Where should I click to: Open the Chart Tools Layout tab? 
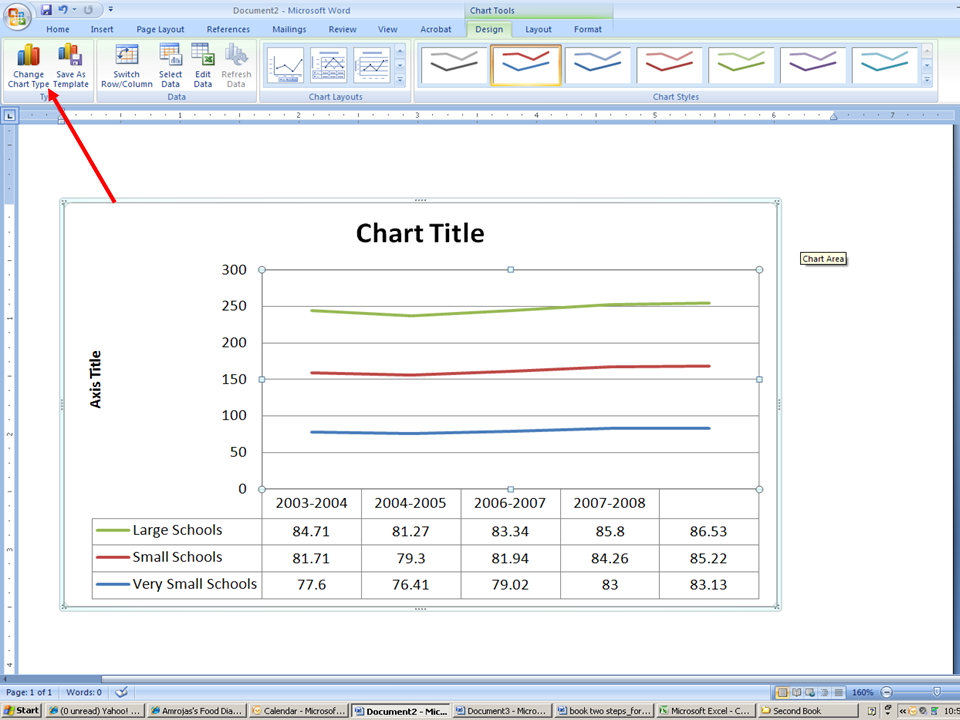coord(538,29)
